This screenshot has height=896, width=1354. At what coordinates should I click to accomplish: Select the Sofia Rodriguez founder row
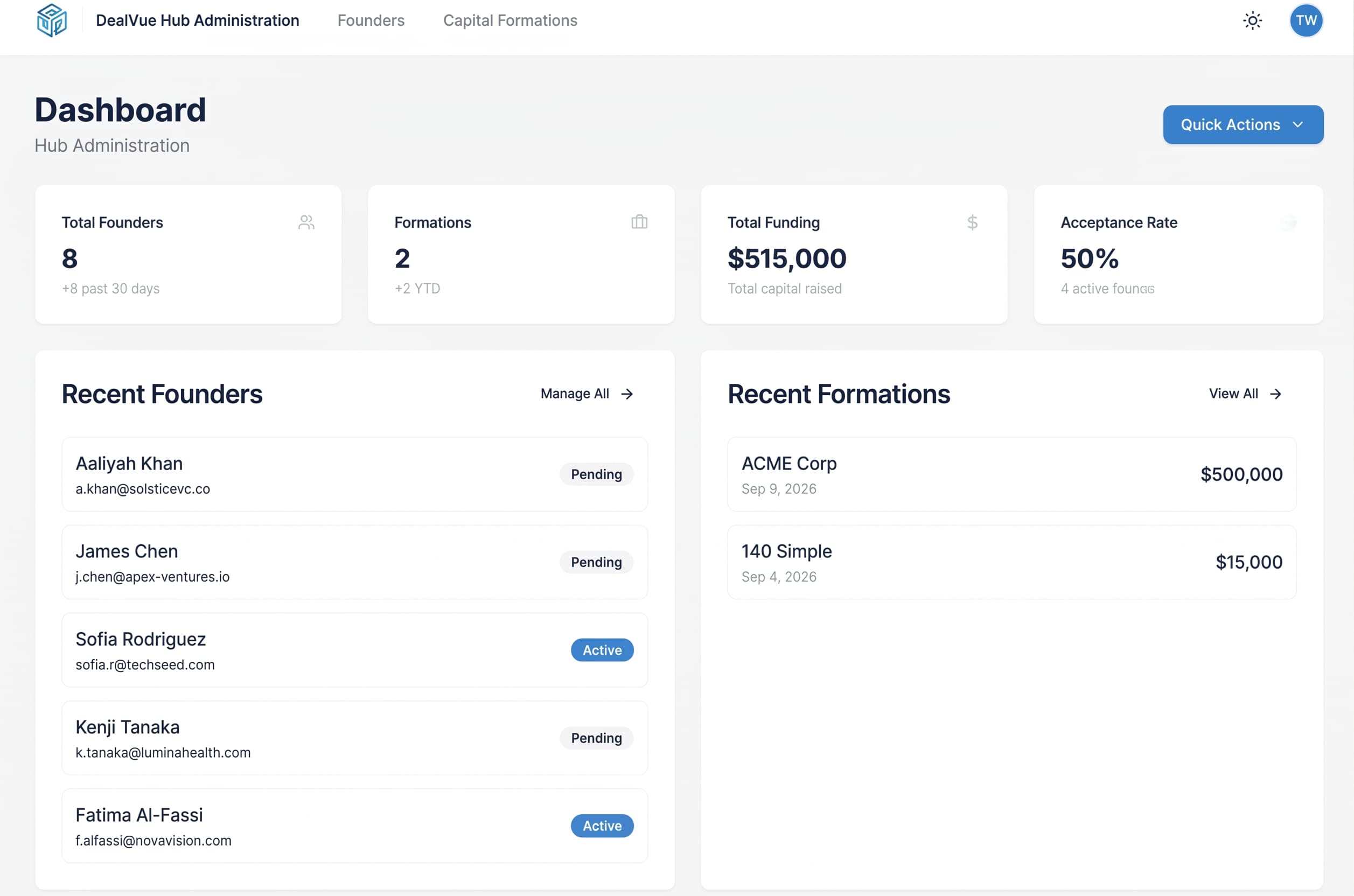click(x=355, y=650)
